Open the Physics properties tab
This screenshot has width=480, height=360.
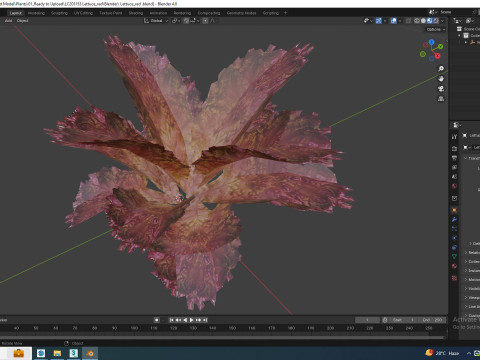tap(454, 238)
